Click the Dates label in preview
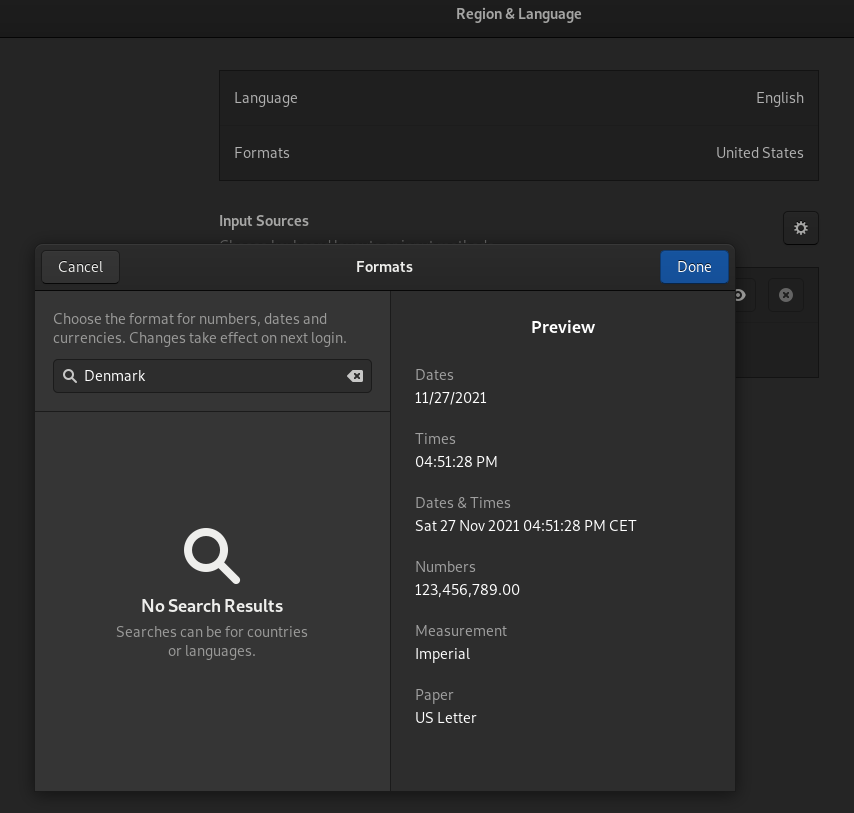 coord(434,375)
